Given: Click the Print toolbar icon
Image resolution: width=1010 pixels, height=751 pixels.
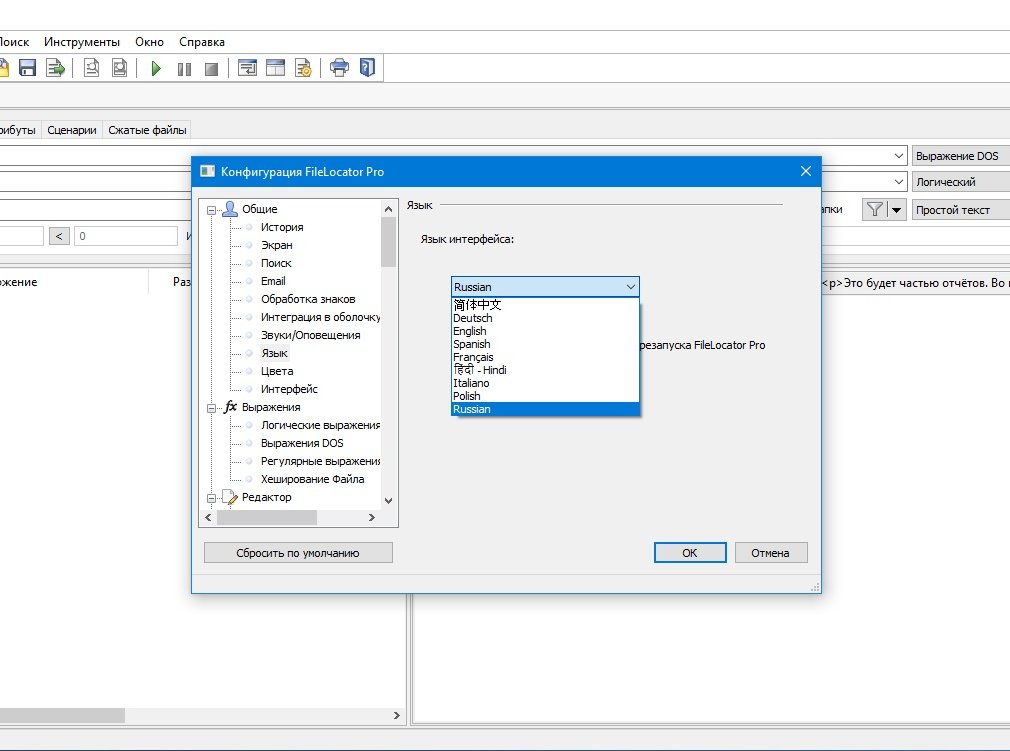Looking at the screenshot, I should 339,68.
